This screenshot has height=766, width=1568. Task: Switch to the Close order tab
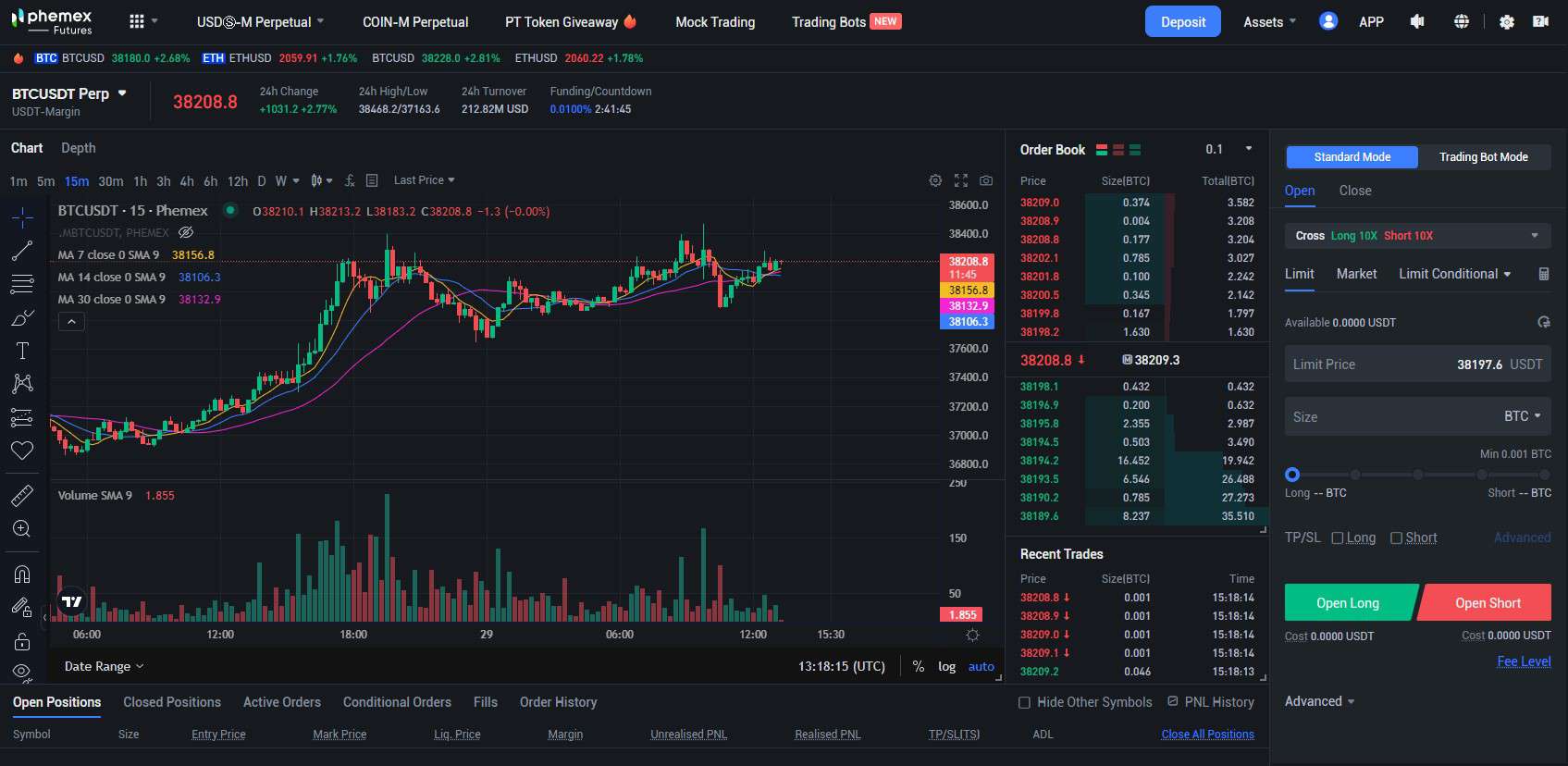coord(1355,191)
